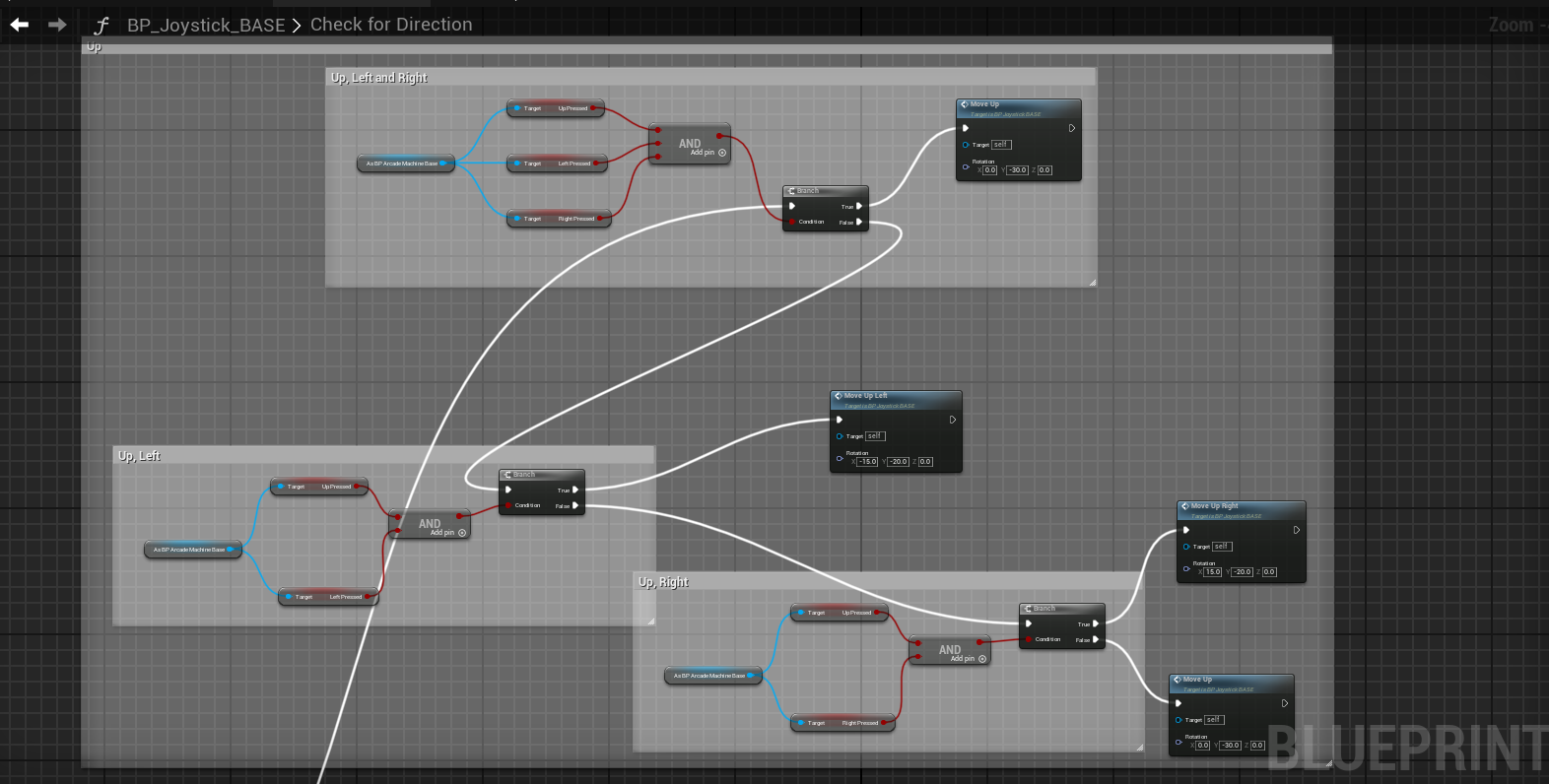Edit Rotation Y -30.0 in Move Up node inside Up, Left and Right
Viewport: 1549px width, 784px height.
(1018, 170)
